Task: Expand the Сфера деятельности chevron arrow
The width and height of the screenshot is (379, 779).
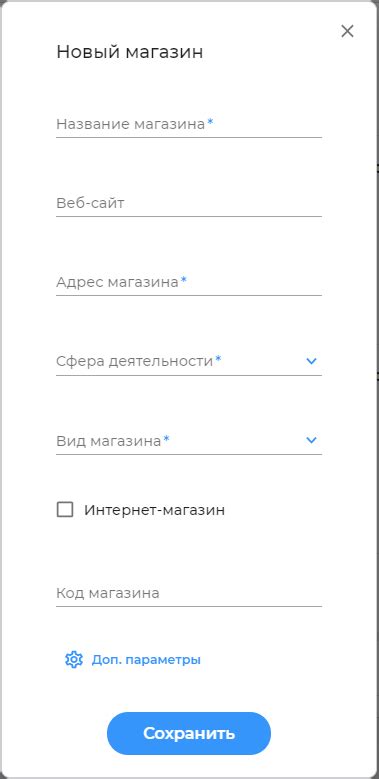Action: (311, 361)
